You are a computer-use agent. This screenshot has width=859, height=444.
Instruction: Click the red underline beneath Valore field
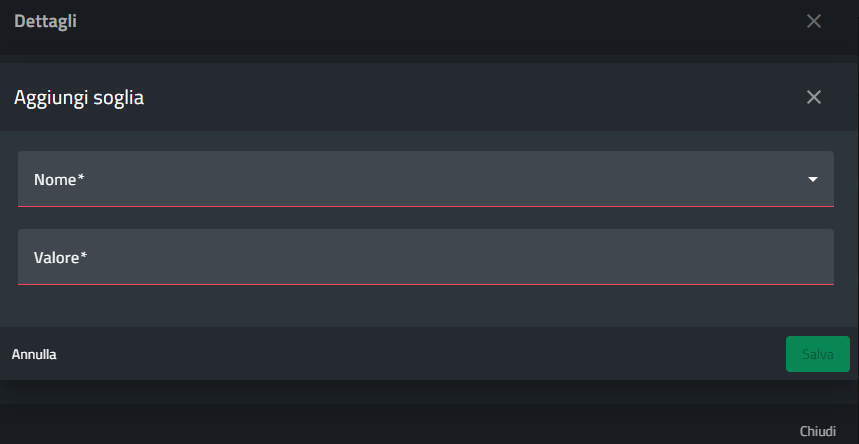pos(425,284)
